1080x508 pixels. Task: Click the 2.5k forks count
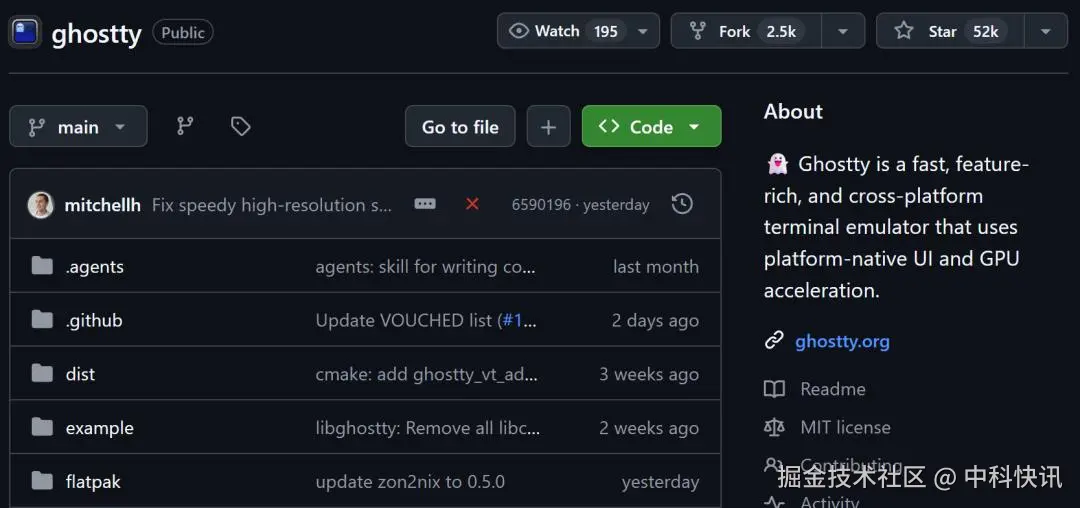(x=781, y=31)
